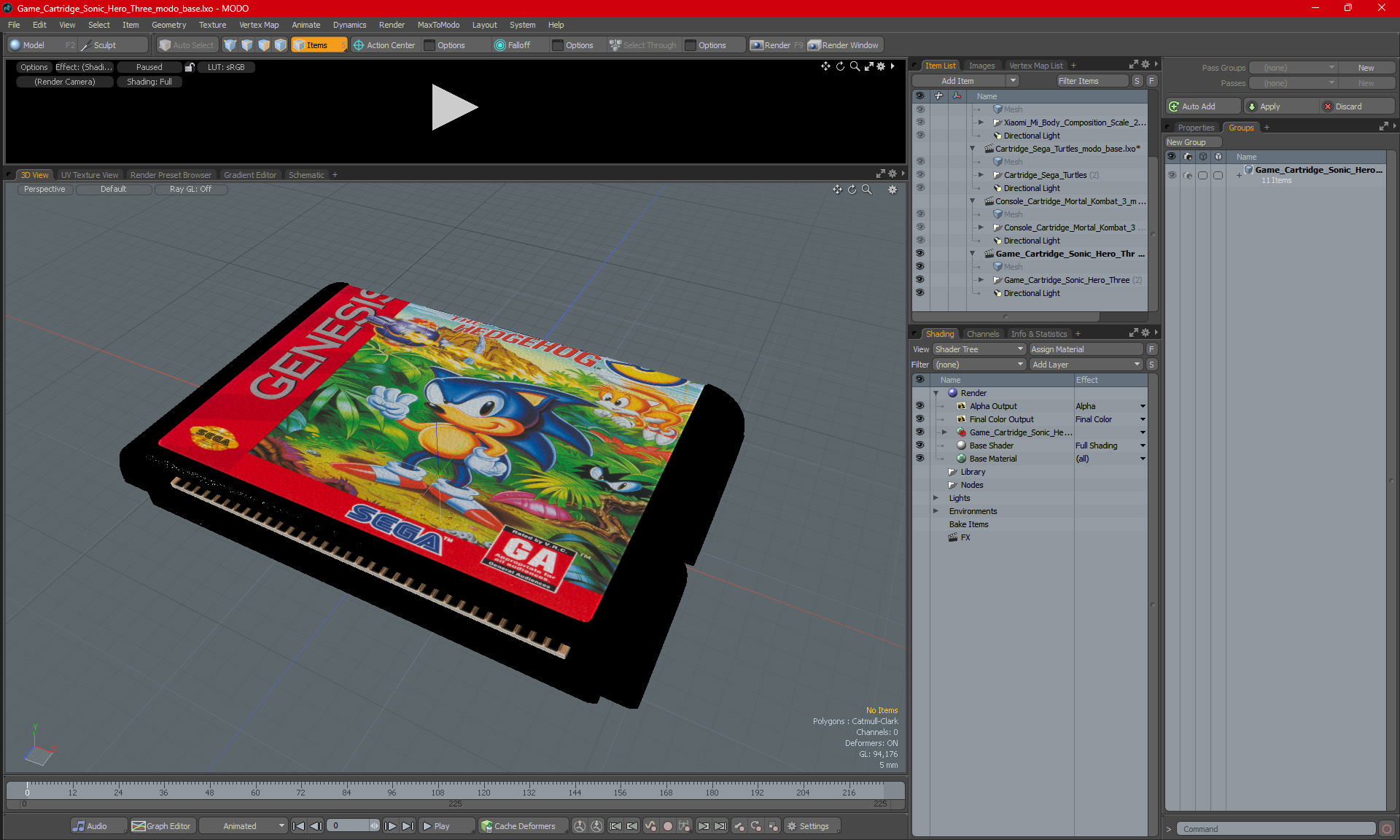Switch to the Schematic tab
1400x840 pixels.
click(306, 175)
